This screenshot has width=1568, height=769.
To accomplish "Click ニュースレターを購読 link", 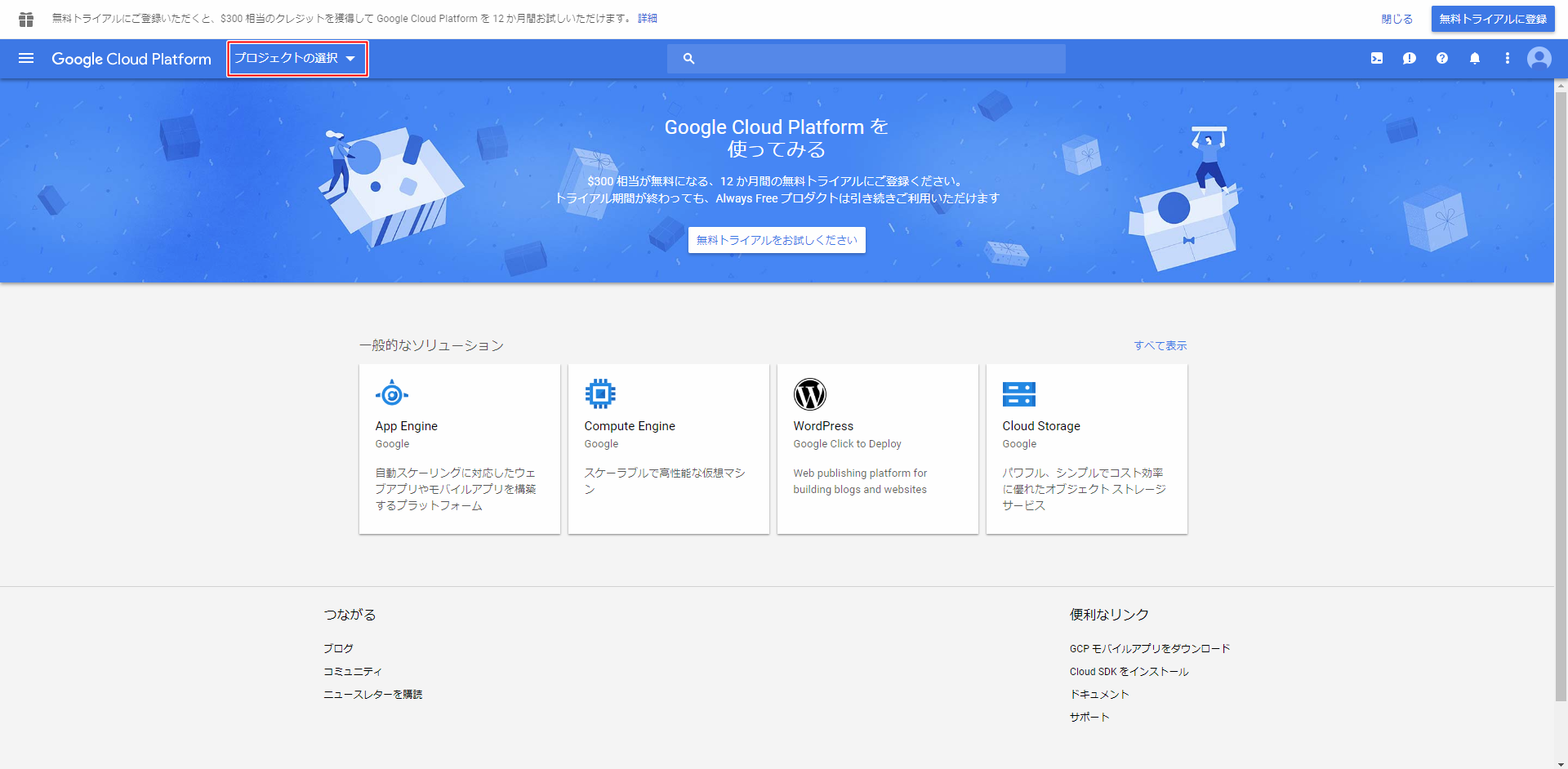I will [372, 694].
